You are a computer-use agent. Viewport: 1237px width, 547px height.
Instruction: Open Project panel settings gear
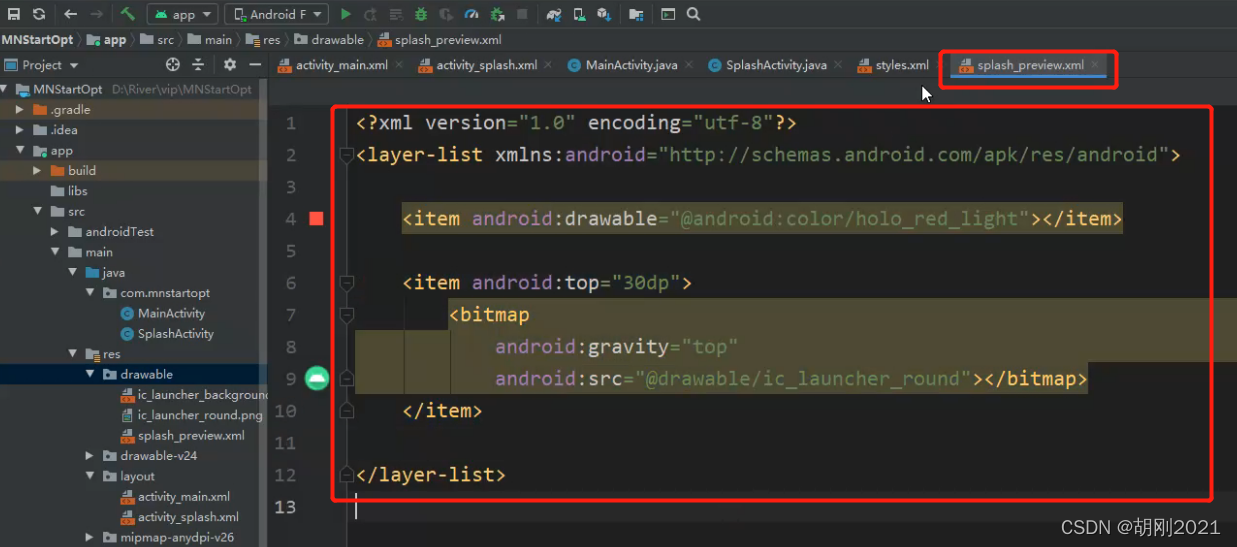(x=230, y=65)
